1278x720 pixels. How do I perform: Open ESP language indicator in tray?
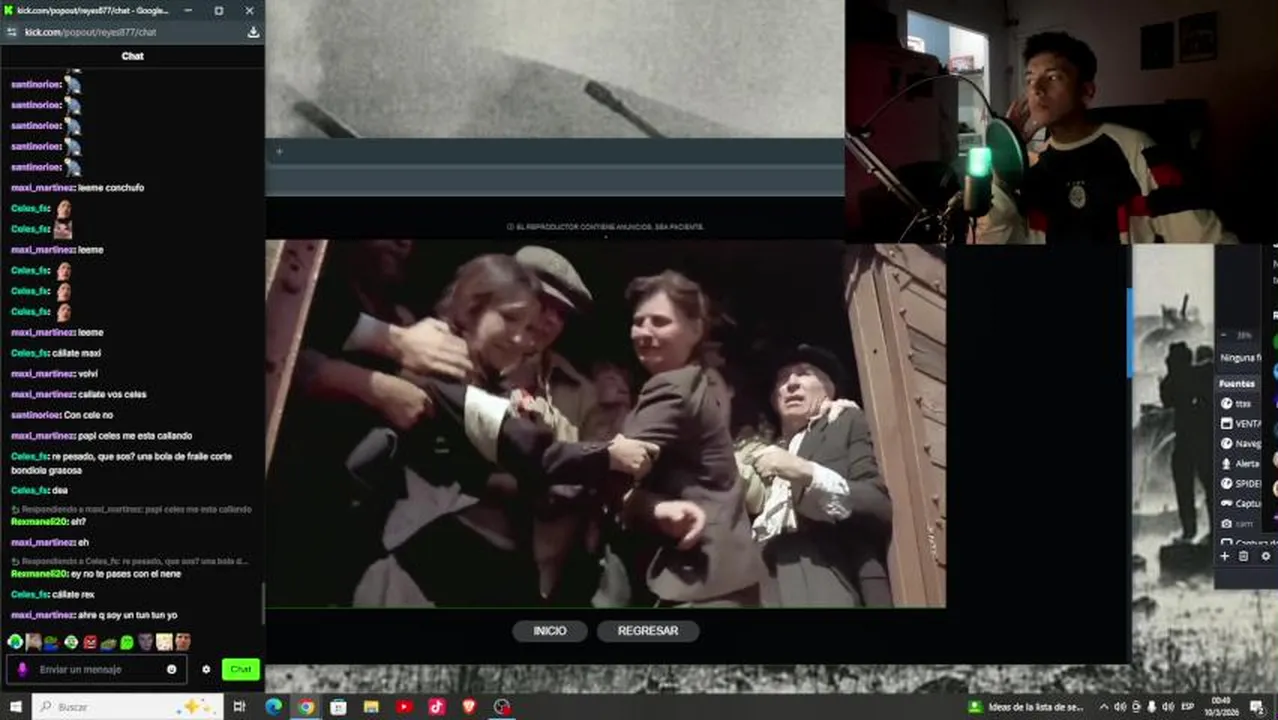point(1188,707)
